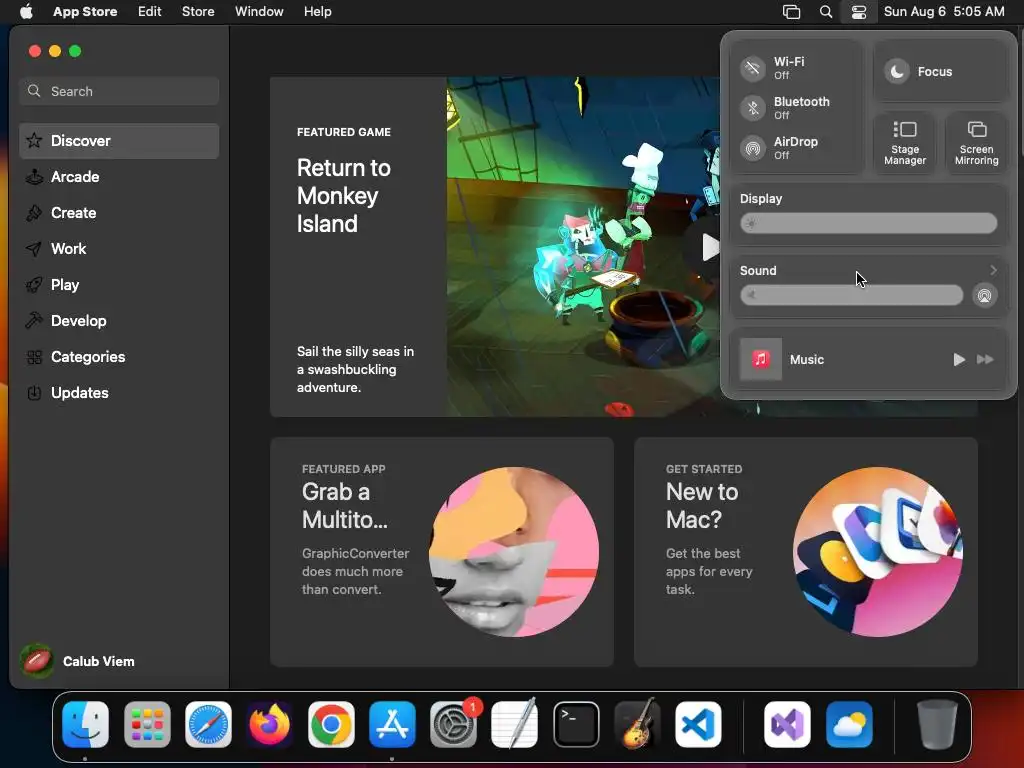Open the Develop section
The image size is (1024, 768).
pos(119,320)
